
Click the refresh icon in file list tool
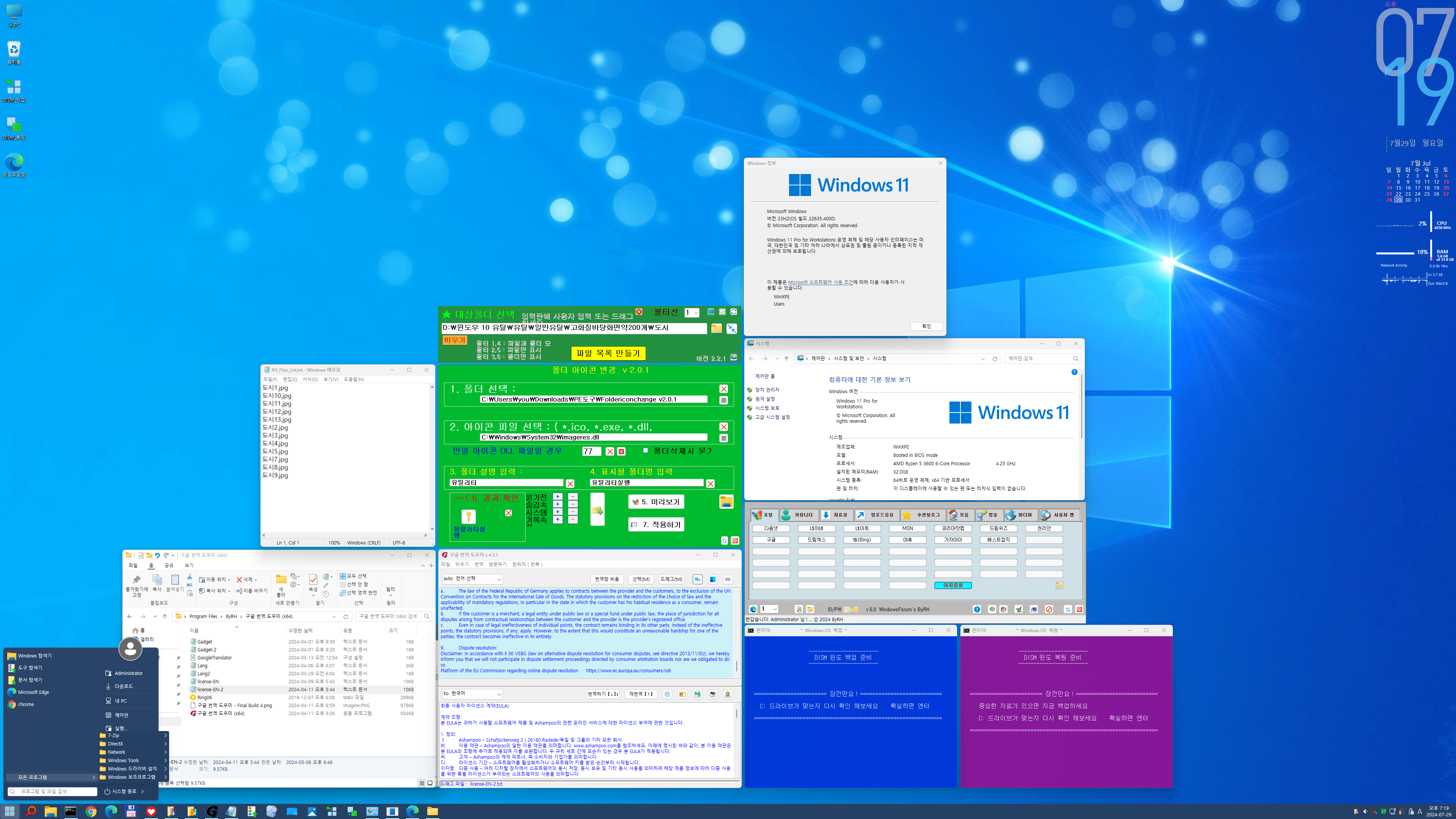pos(734,312)
